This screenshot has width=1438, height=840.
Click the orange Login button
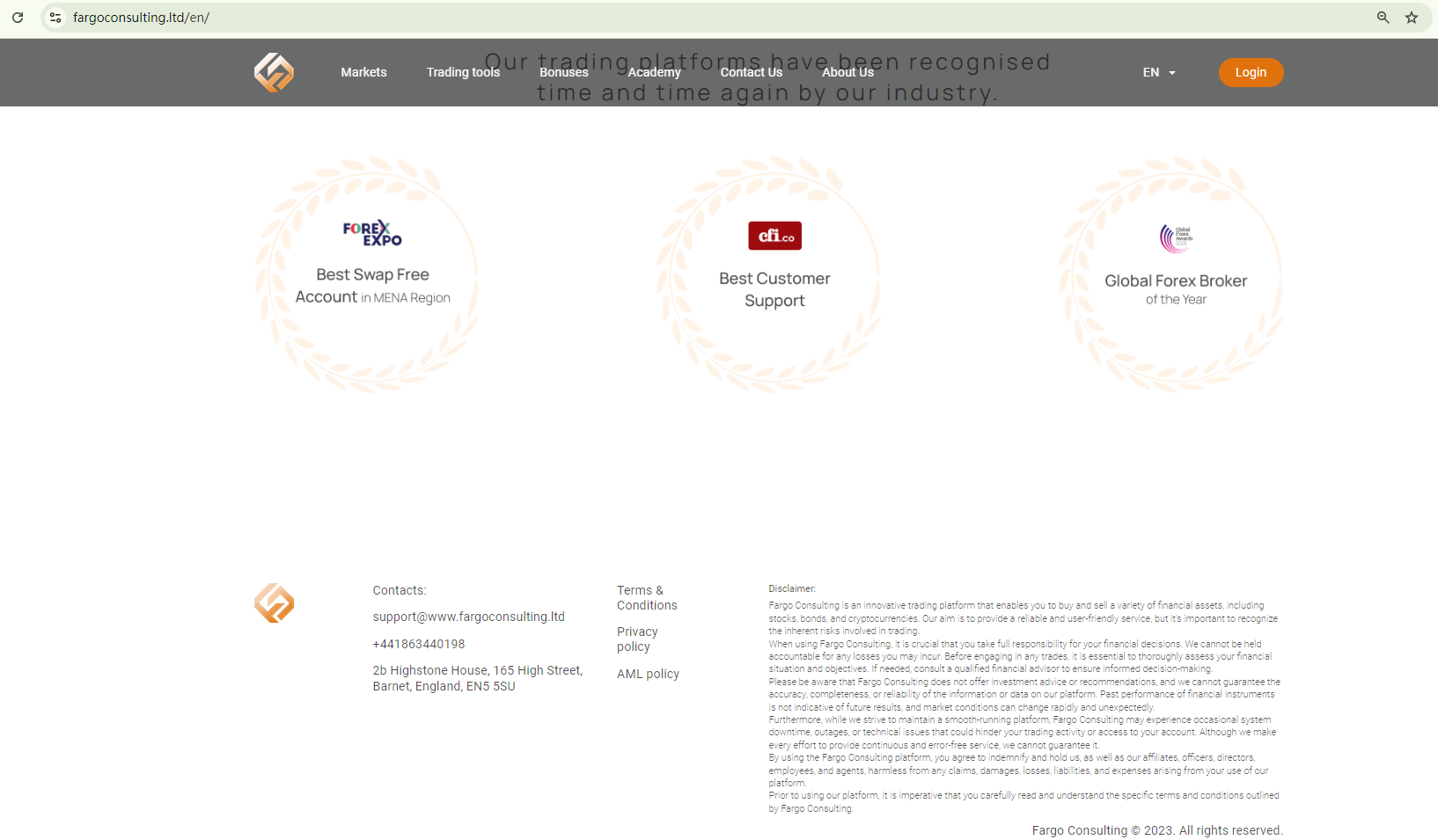coord(1251,72)
